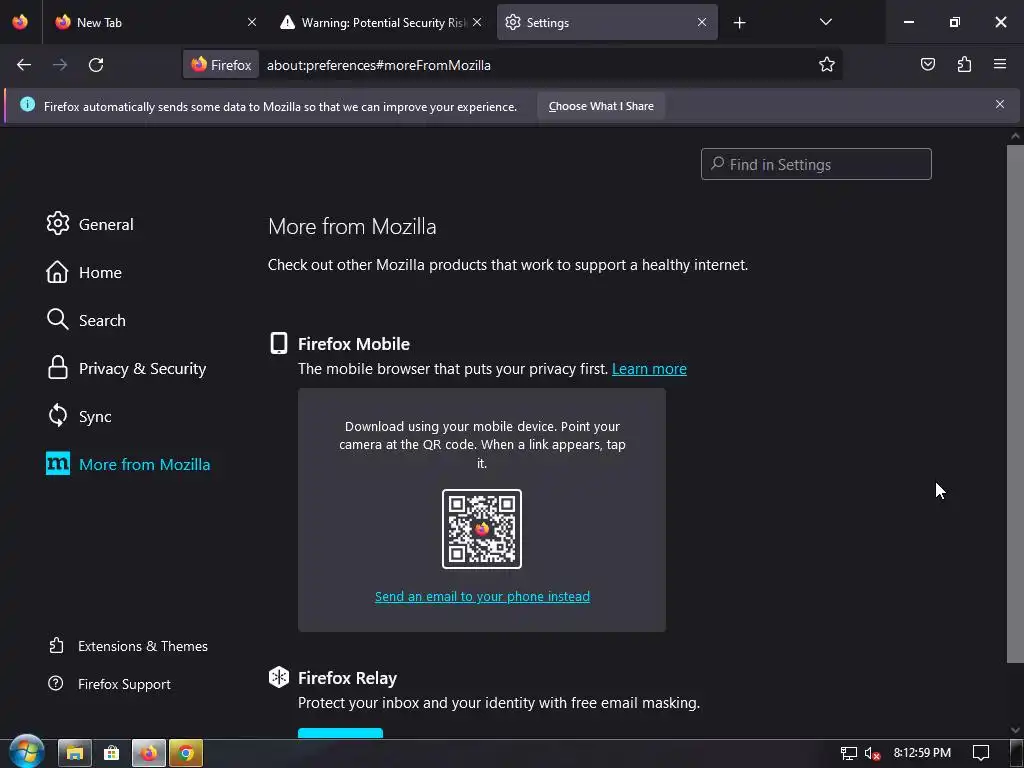
Task: Click the settings page vertical scrollbar
Action: 1015,404
